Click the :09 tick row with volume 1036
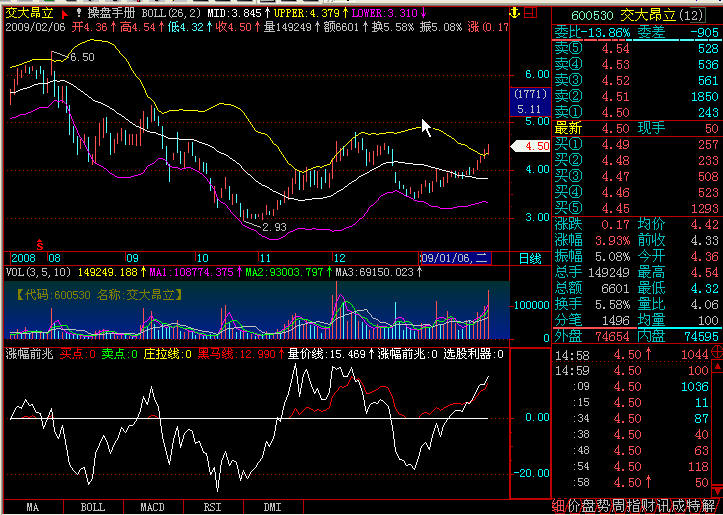This screenshot has width=723, height=515. (632, 386)
